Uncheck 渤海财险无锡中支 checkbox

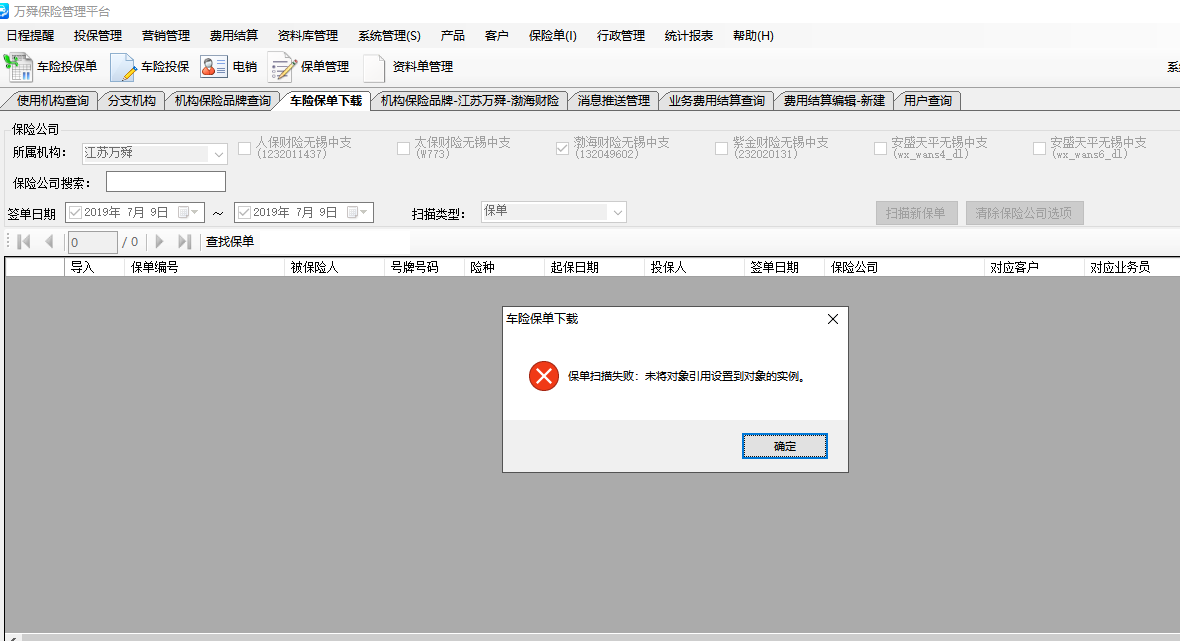tap(562, 149)
